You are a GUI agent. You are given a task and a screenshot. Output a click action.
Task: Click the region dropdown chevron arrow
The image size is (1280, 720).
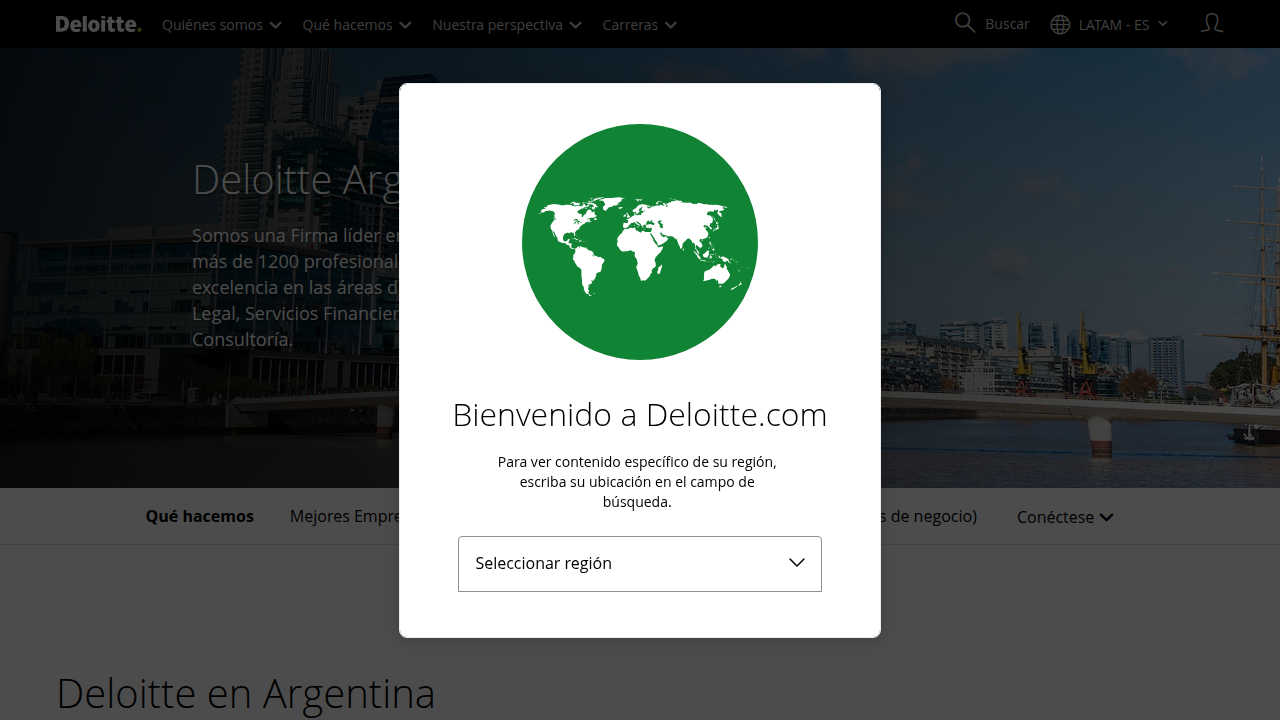[797, 563]
